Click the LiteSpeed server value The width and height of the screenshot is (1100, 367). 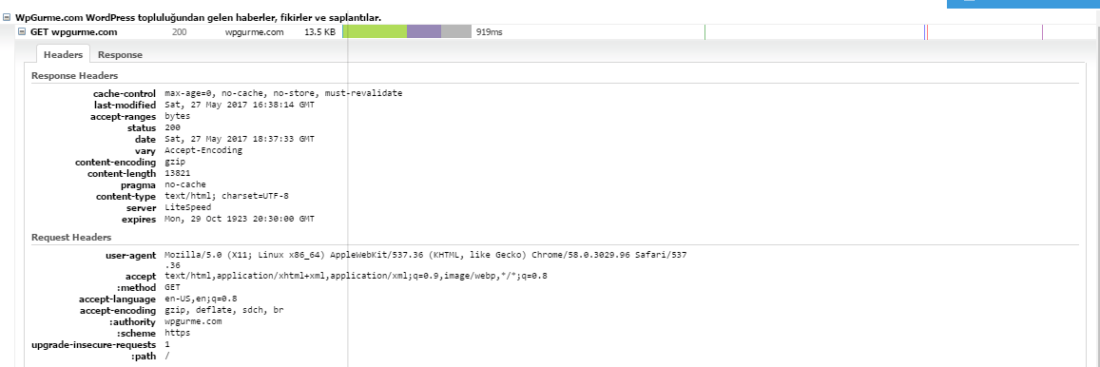187,208
